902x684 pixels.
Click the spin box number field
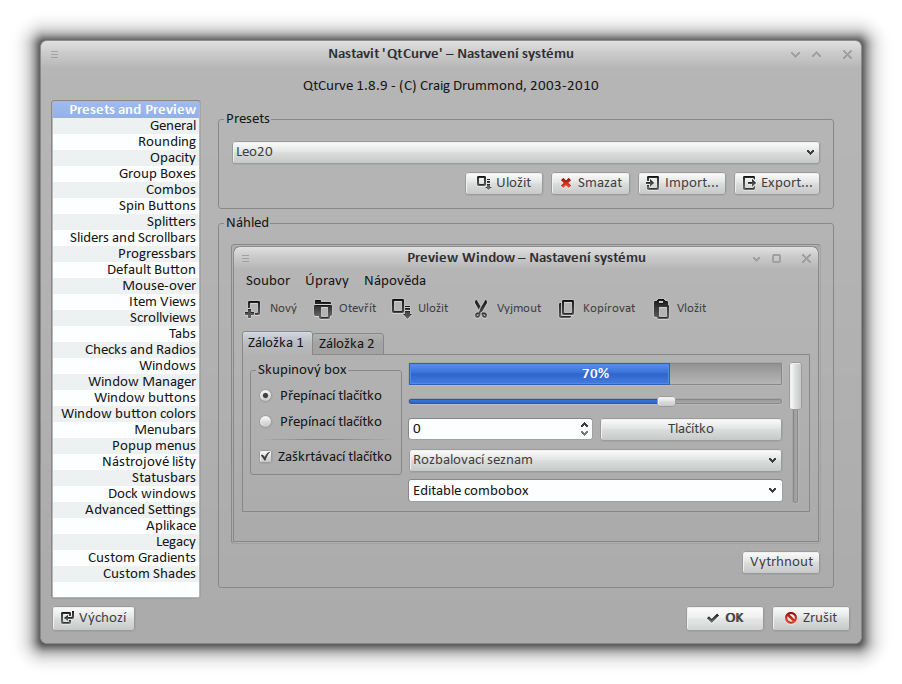[x=495, y=429]
